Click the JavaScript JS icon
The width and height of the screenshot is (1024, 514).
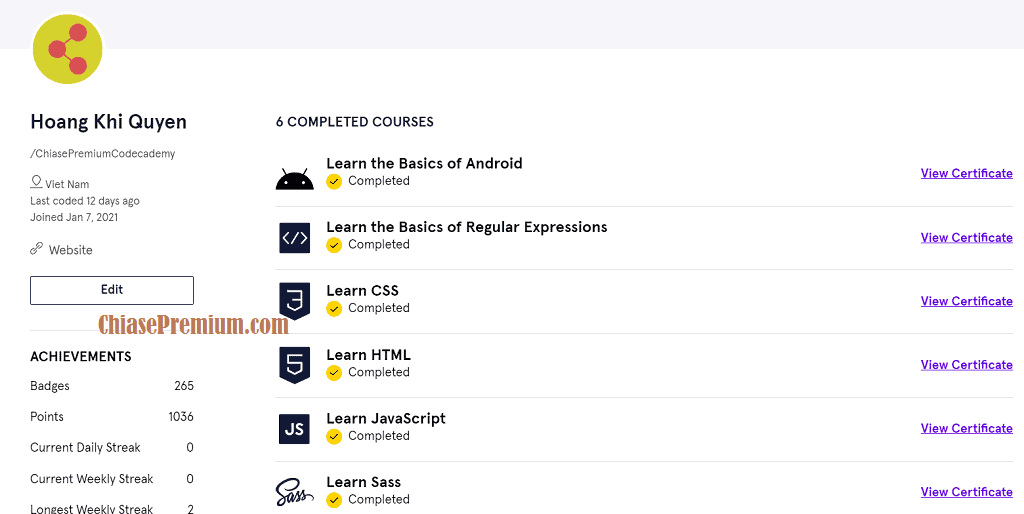point(294,429)
